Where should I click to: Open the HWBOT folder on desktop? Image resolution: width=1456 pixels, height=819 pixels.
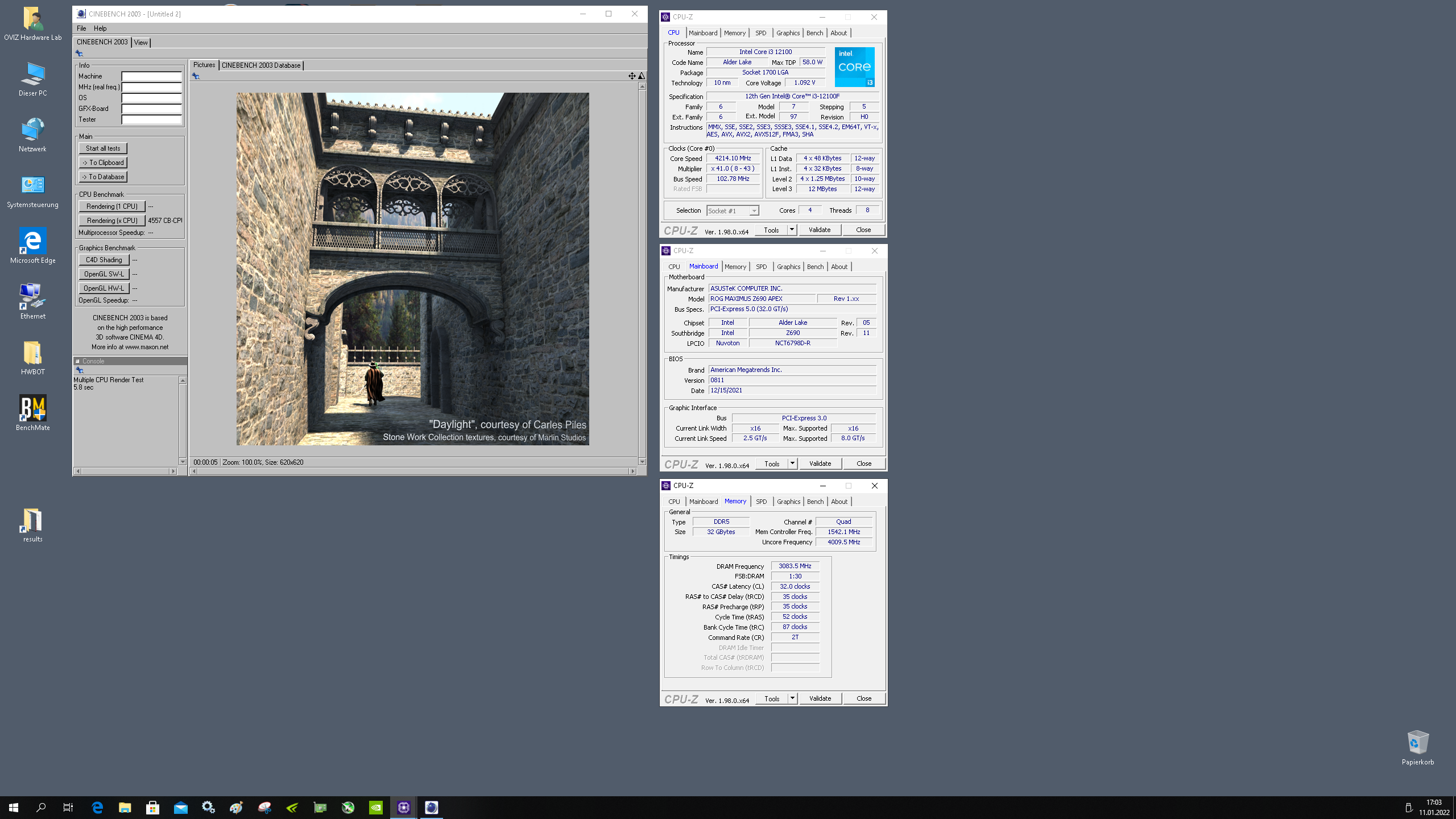click(32, 358)
